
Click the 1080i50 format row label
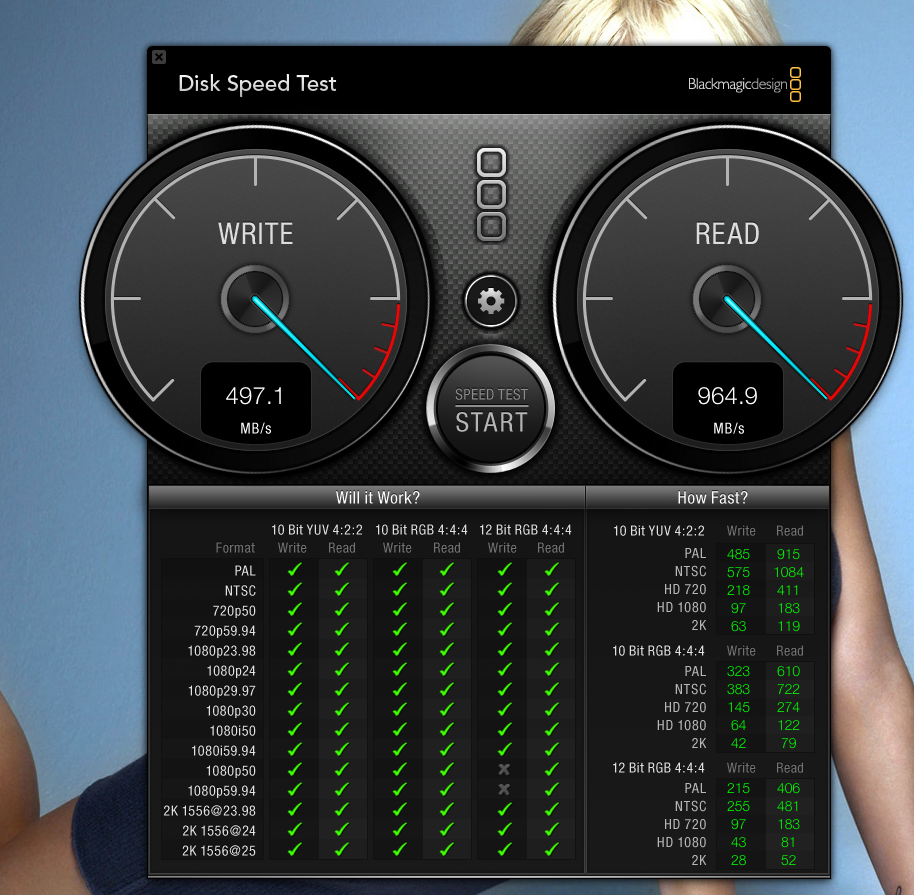233,731
